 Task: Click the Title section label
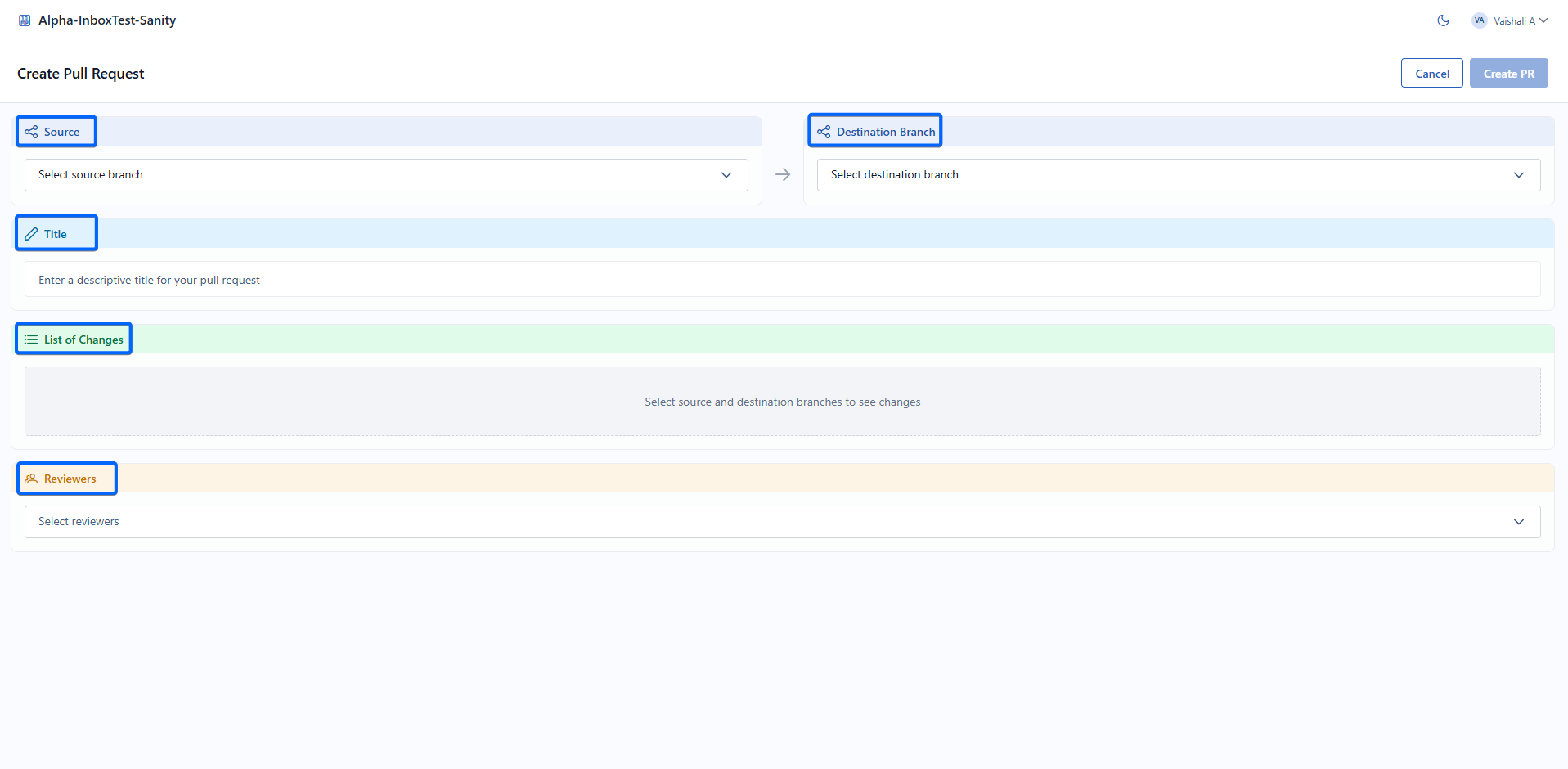tap(56, 234)
